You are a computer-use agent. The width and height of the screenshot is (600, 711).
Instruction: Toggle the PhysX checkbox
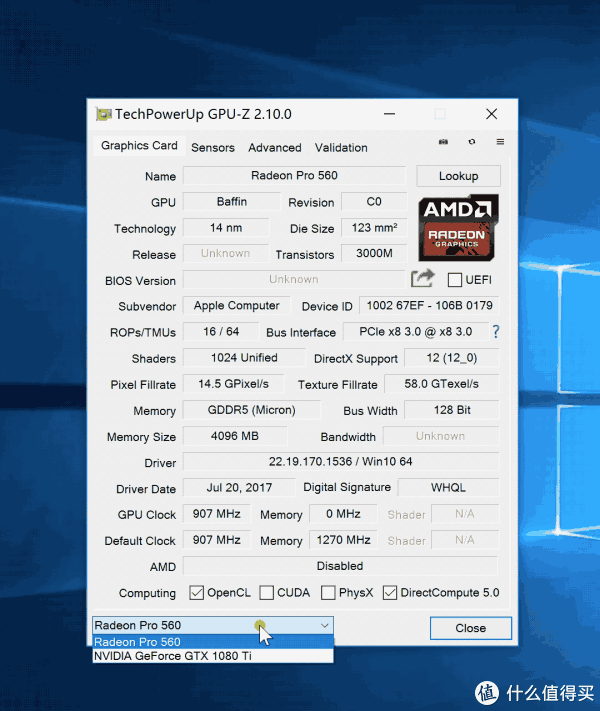click(328, 593)
